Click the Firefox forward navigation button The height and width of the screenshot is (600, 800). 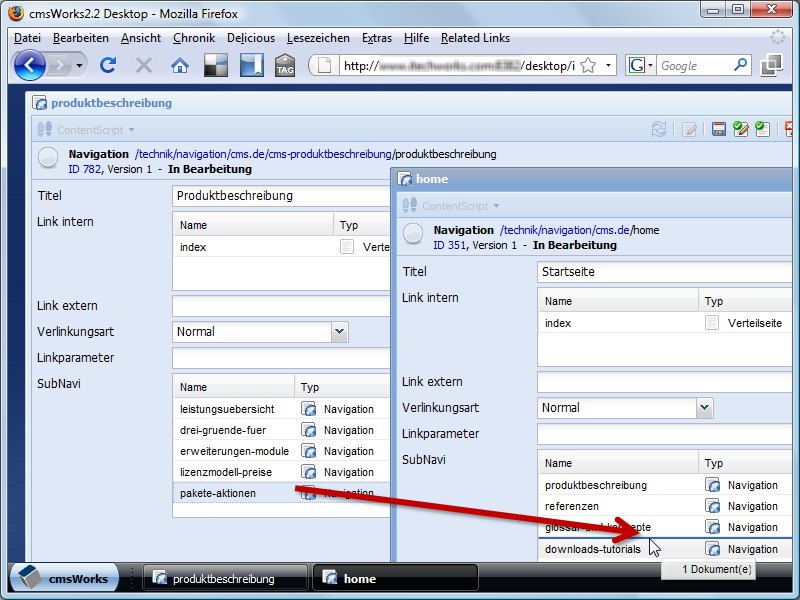click(60, 65)
